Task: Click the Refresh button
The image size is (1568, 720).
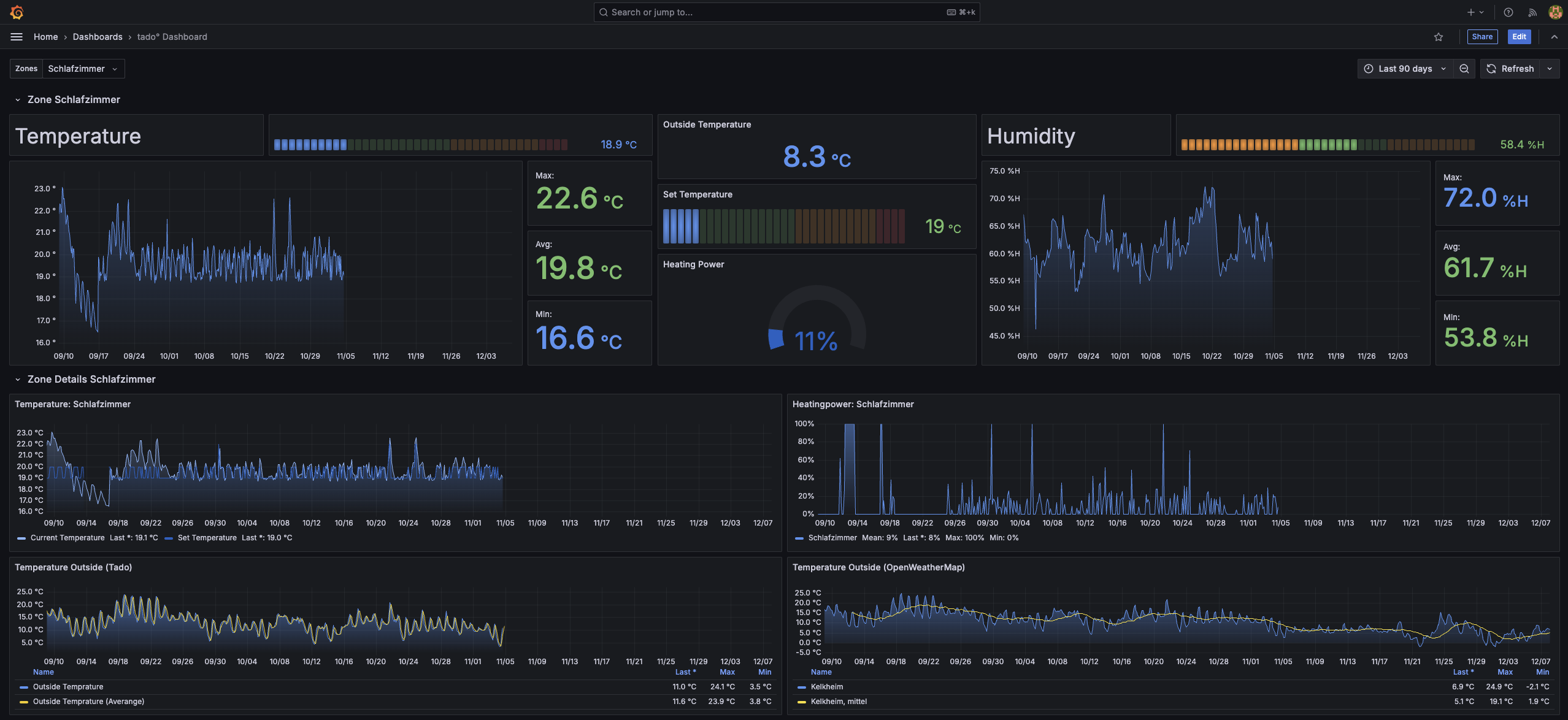Action: coord(1511,69)
